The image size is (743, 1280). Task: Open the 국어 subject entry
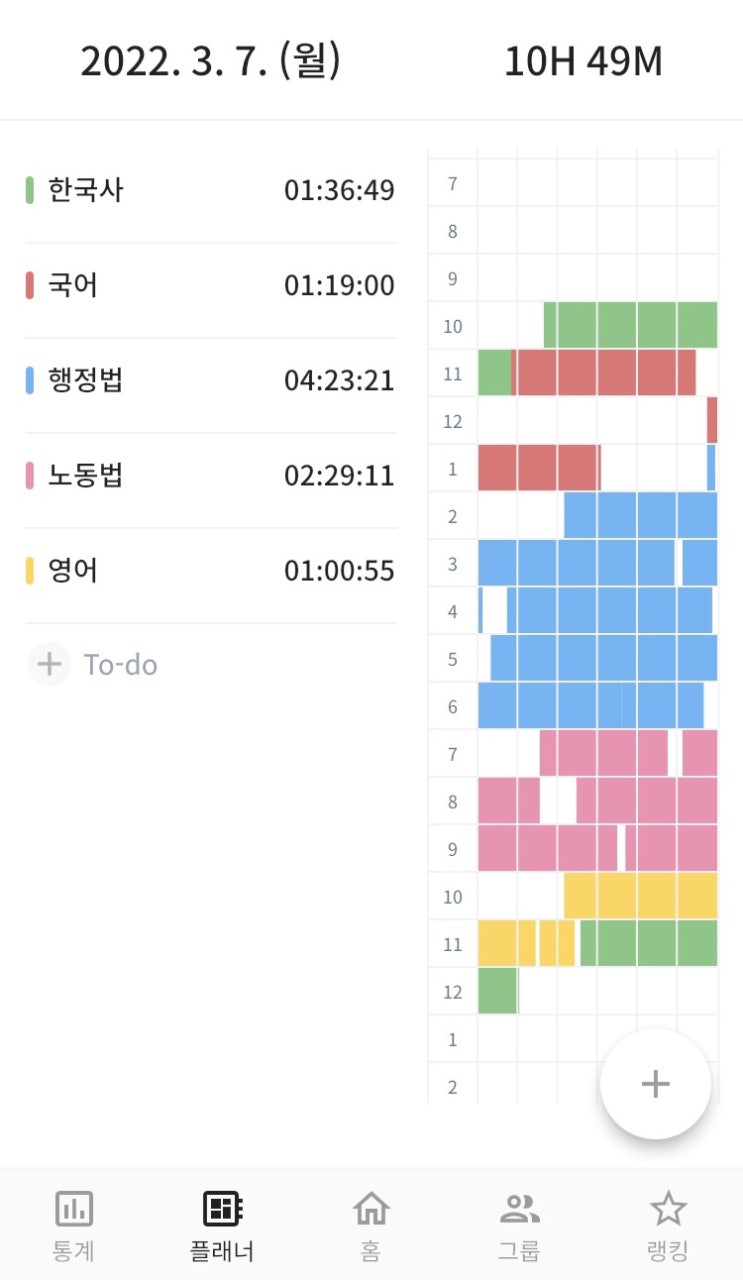click(211, 286)
